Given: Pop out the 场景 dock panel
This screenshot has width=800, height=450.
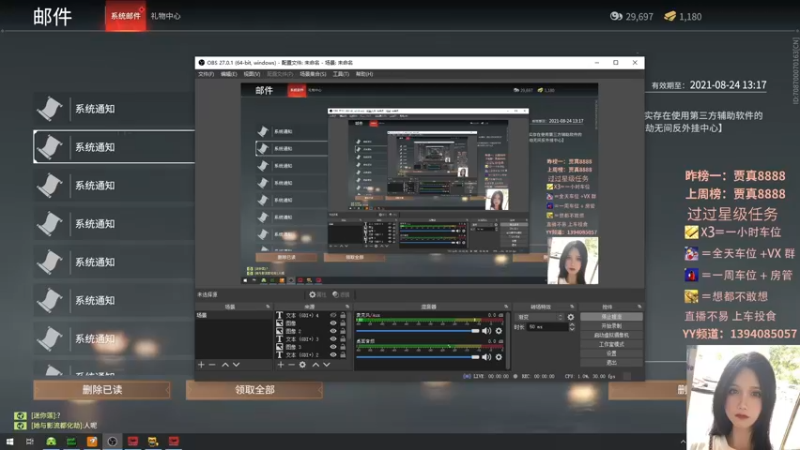Looking at the screenshot, I should (x=268, y=307).
